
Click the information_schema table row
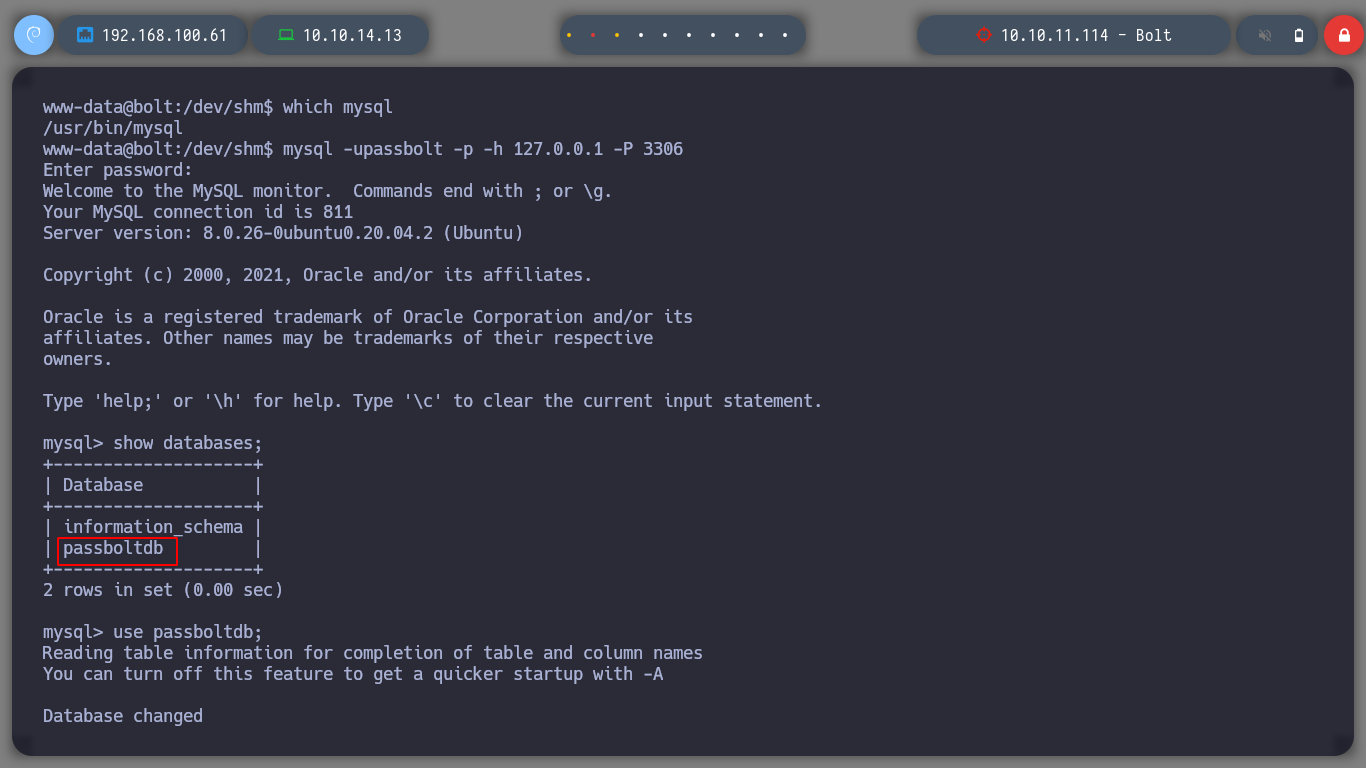click(x=153, y=527)
